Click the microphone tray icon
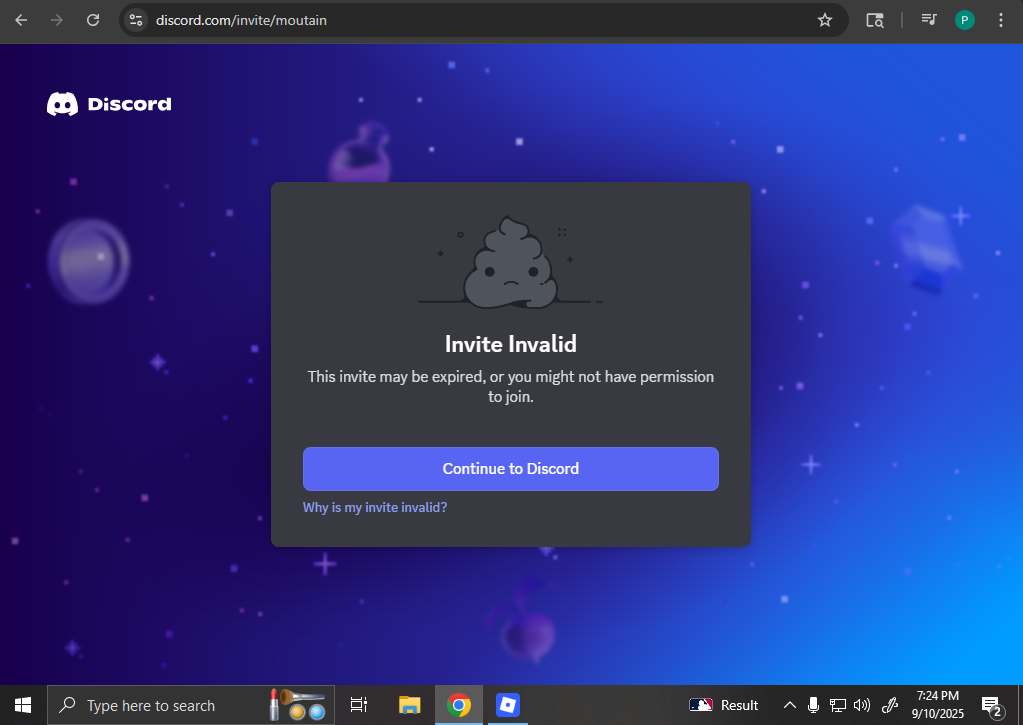The width and height of the screenshot is (1023, 725). click(813, 705)
